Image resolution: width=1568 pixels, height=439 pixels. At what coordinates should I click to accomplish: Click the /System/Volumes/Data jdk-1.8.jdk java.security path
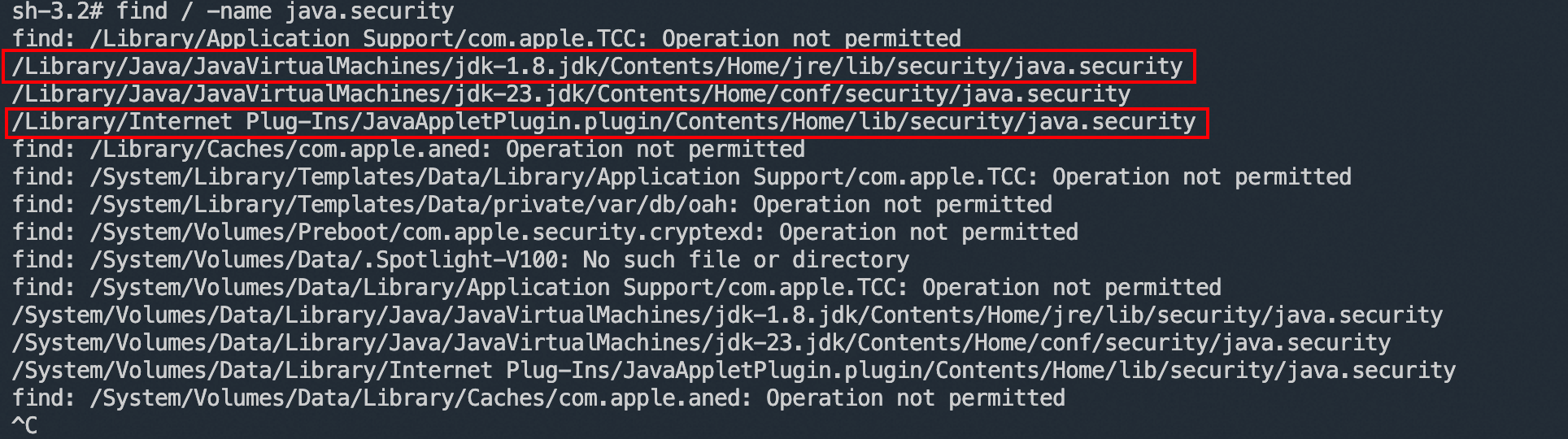[727, 315]
